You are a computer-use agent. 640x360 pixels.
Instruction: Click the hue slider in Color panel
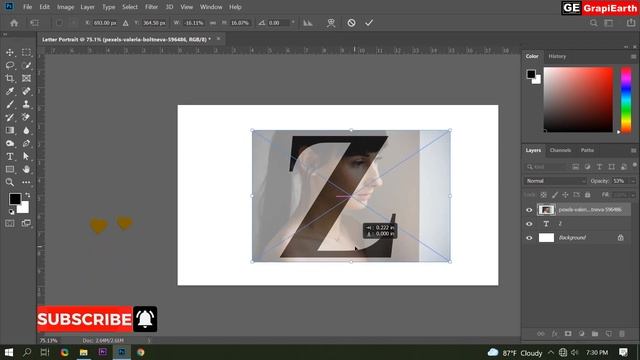coord(626,100)
